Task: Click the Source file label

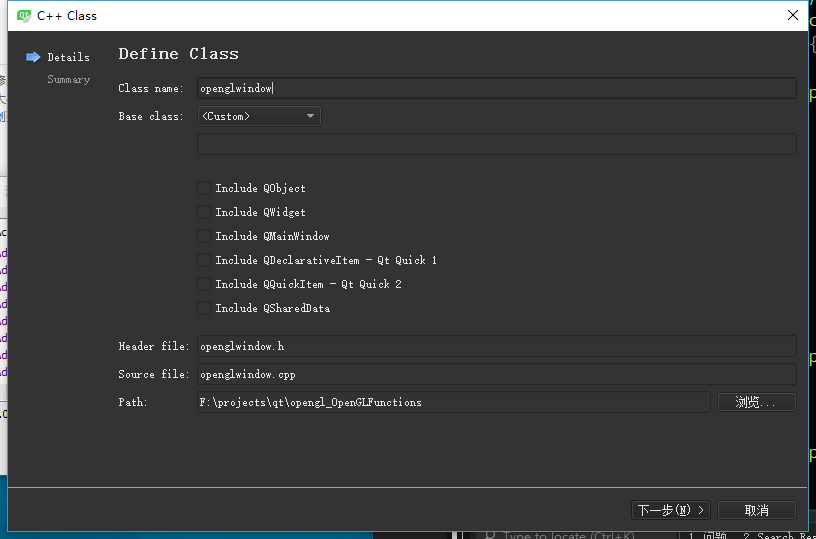Action: [x=154, y=375]
